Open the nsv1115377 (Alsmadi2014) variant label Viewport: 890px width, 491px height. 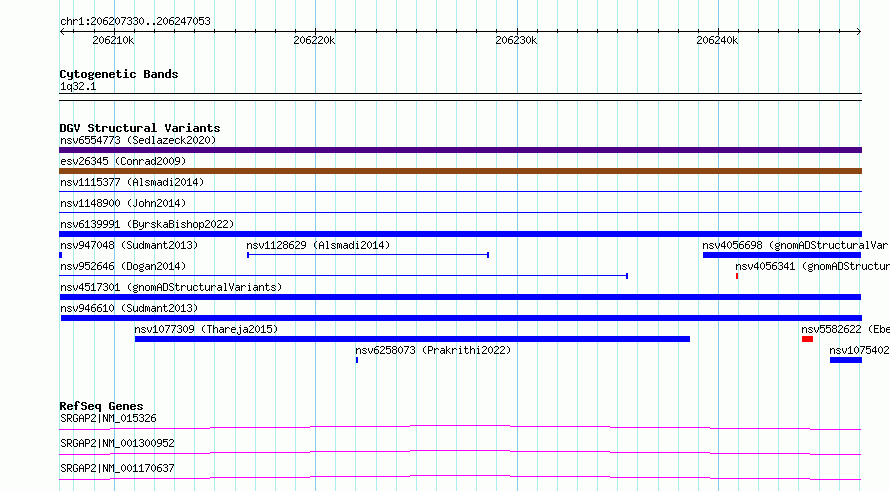click(x=132, y=182)
